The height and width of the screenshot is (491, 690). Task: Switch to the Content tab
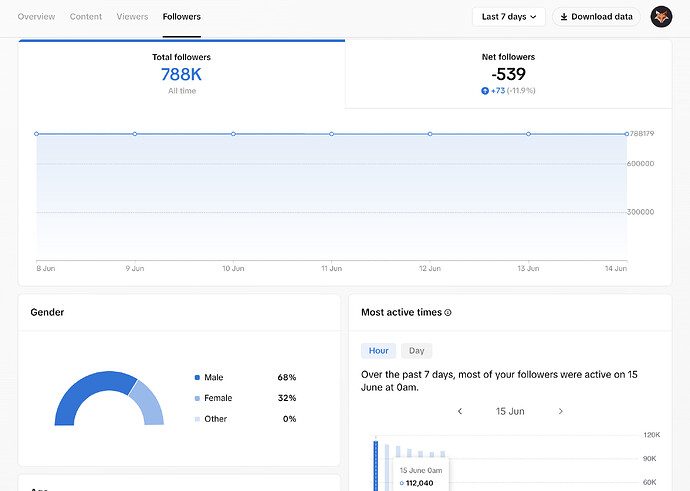click(86, 17)
